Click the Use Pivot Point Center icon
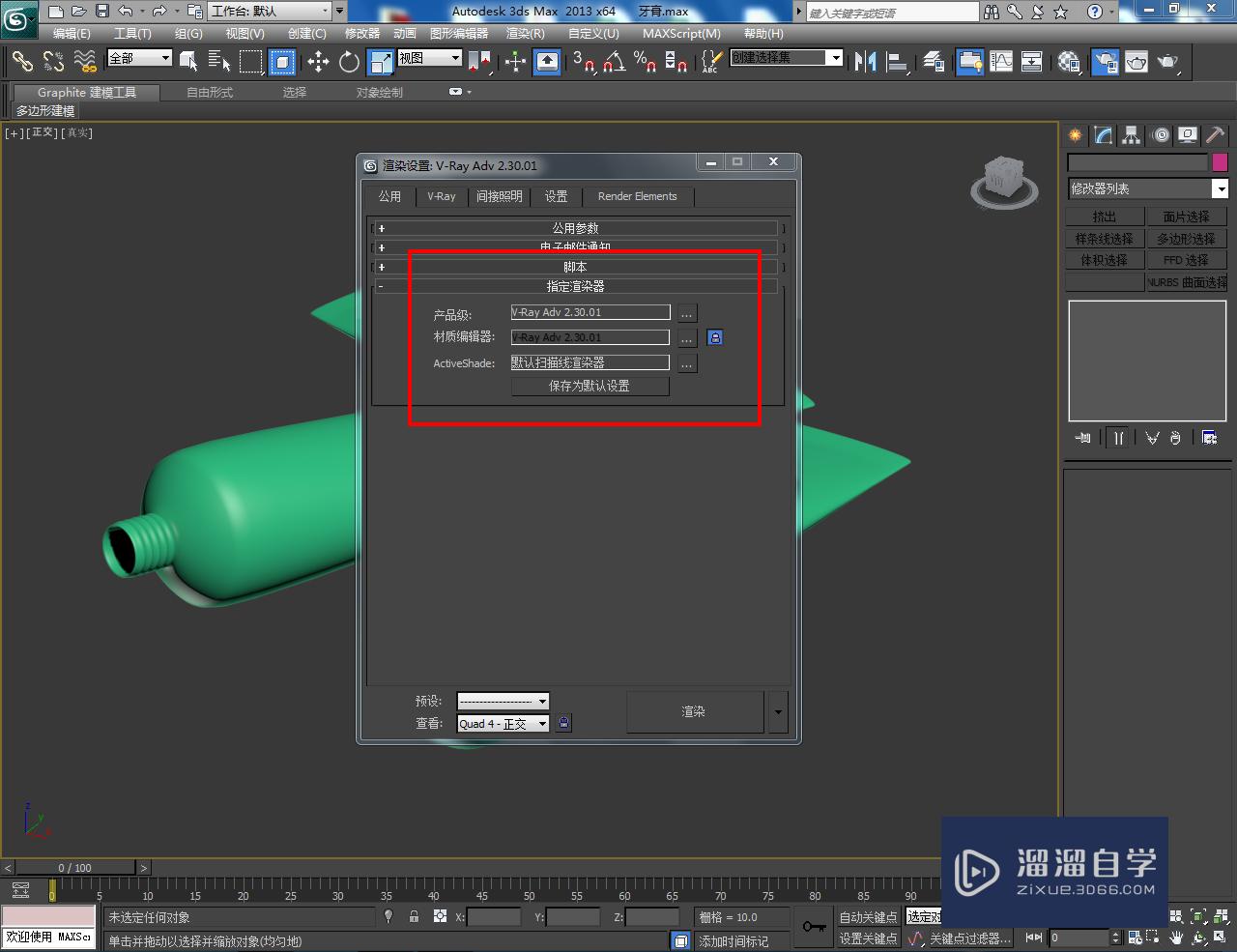1237x952 pixels. coord(479,62)
